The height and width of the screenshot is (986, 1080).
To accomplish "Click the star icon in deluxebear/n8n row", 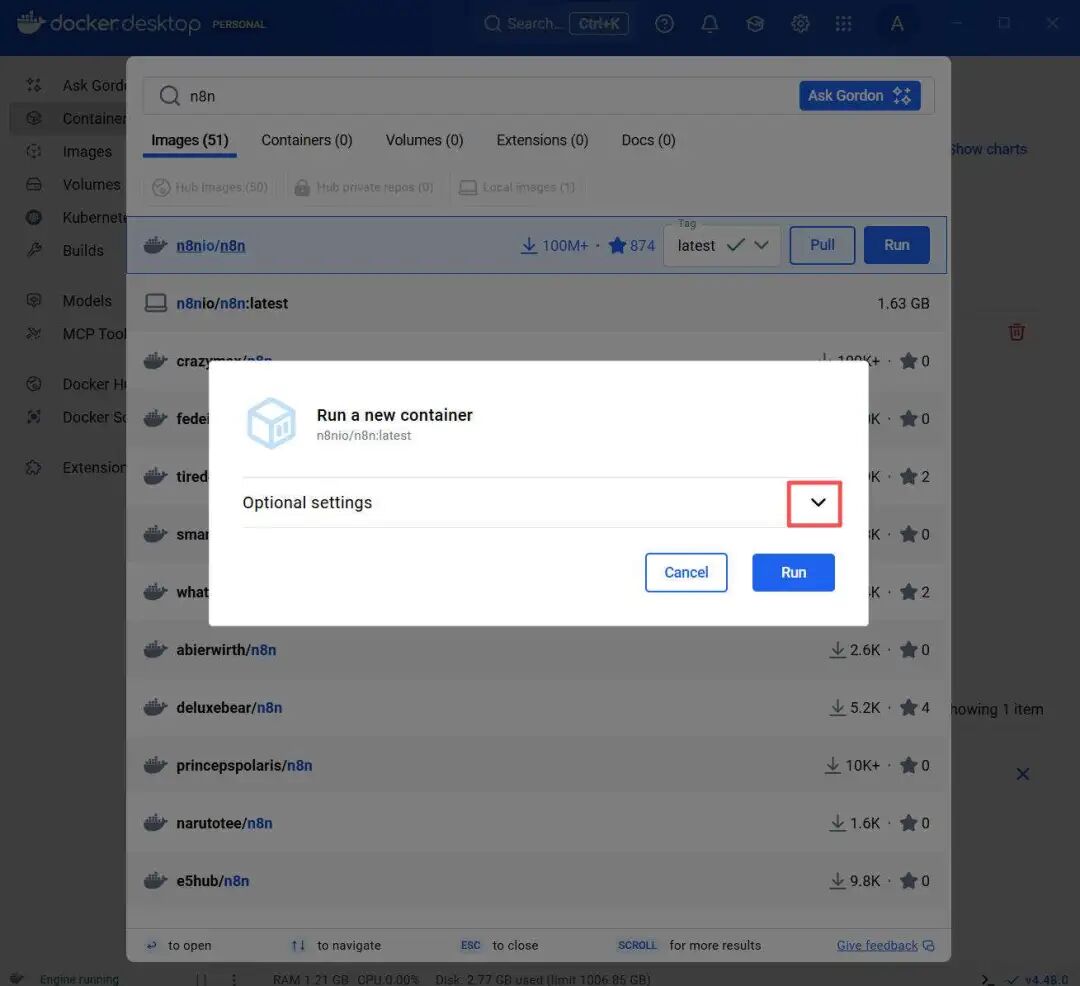I will click(908, 707).
